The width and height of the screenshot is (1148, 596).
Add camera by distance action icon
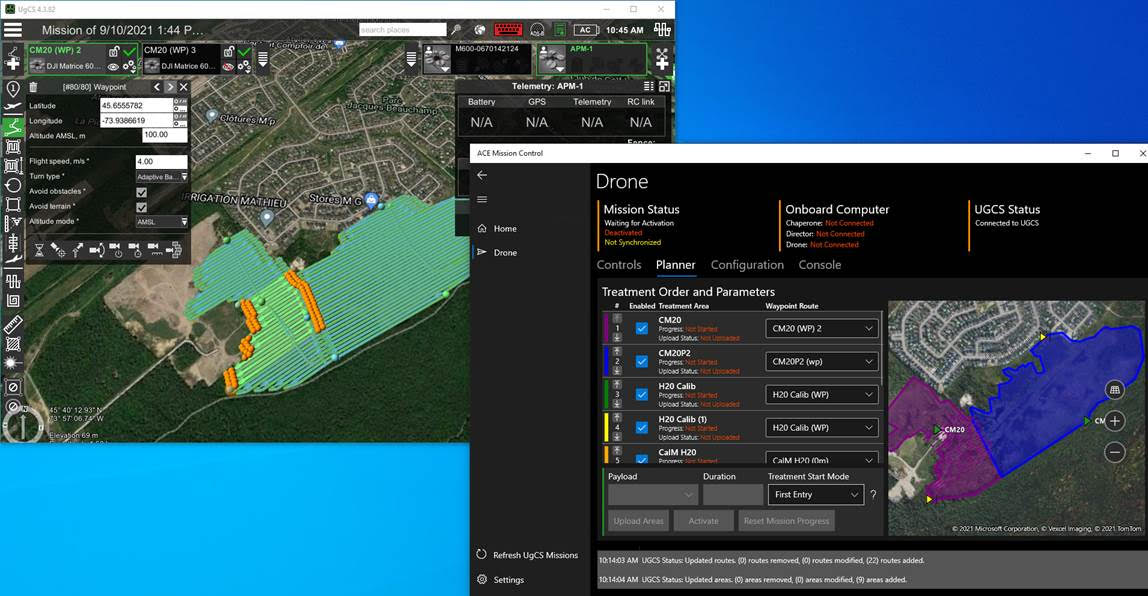pos(154,250)
